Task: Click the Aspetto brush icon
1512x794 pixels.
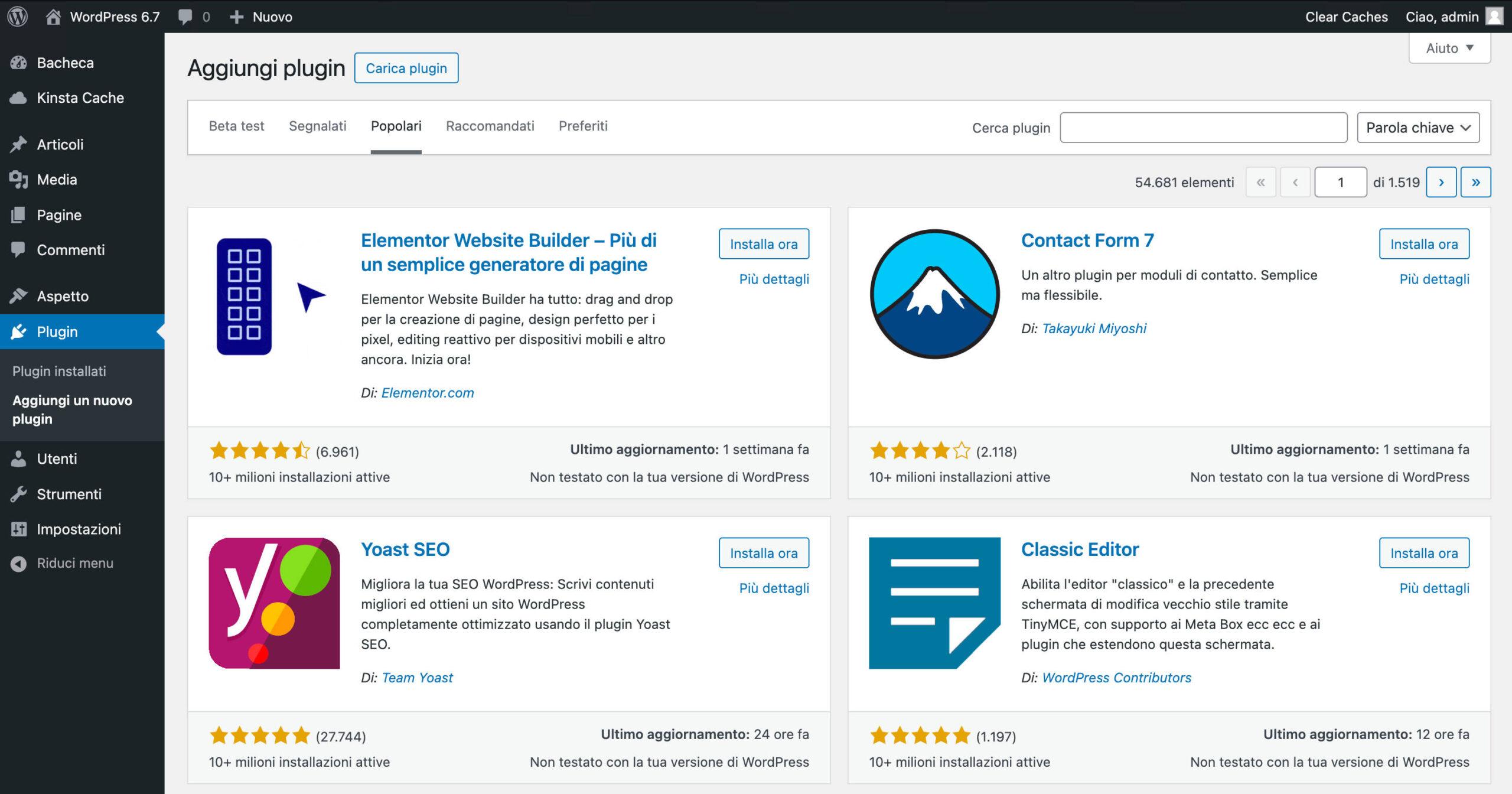Action: (x=18, y=296)
